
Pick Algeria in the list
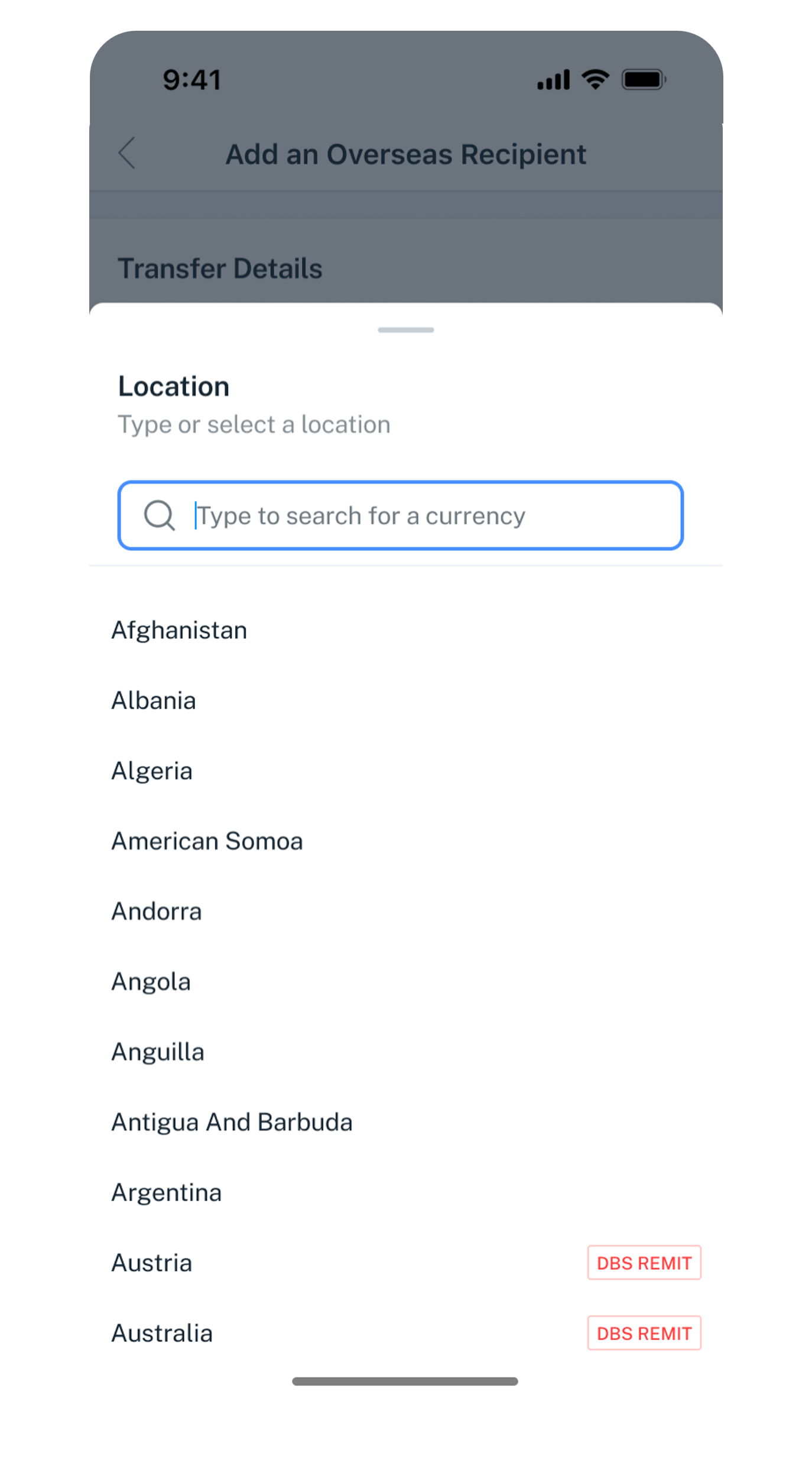click(152, 771)
